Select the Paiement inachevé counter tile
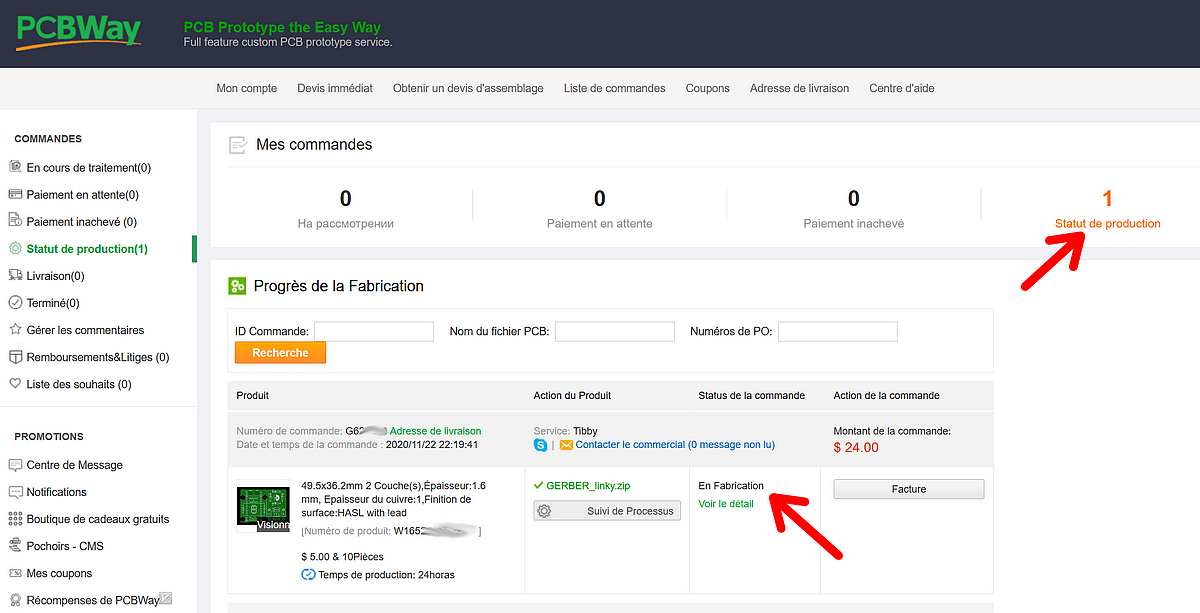 pyautogui.click(x=853, y=208)
